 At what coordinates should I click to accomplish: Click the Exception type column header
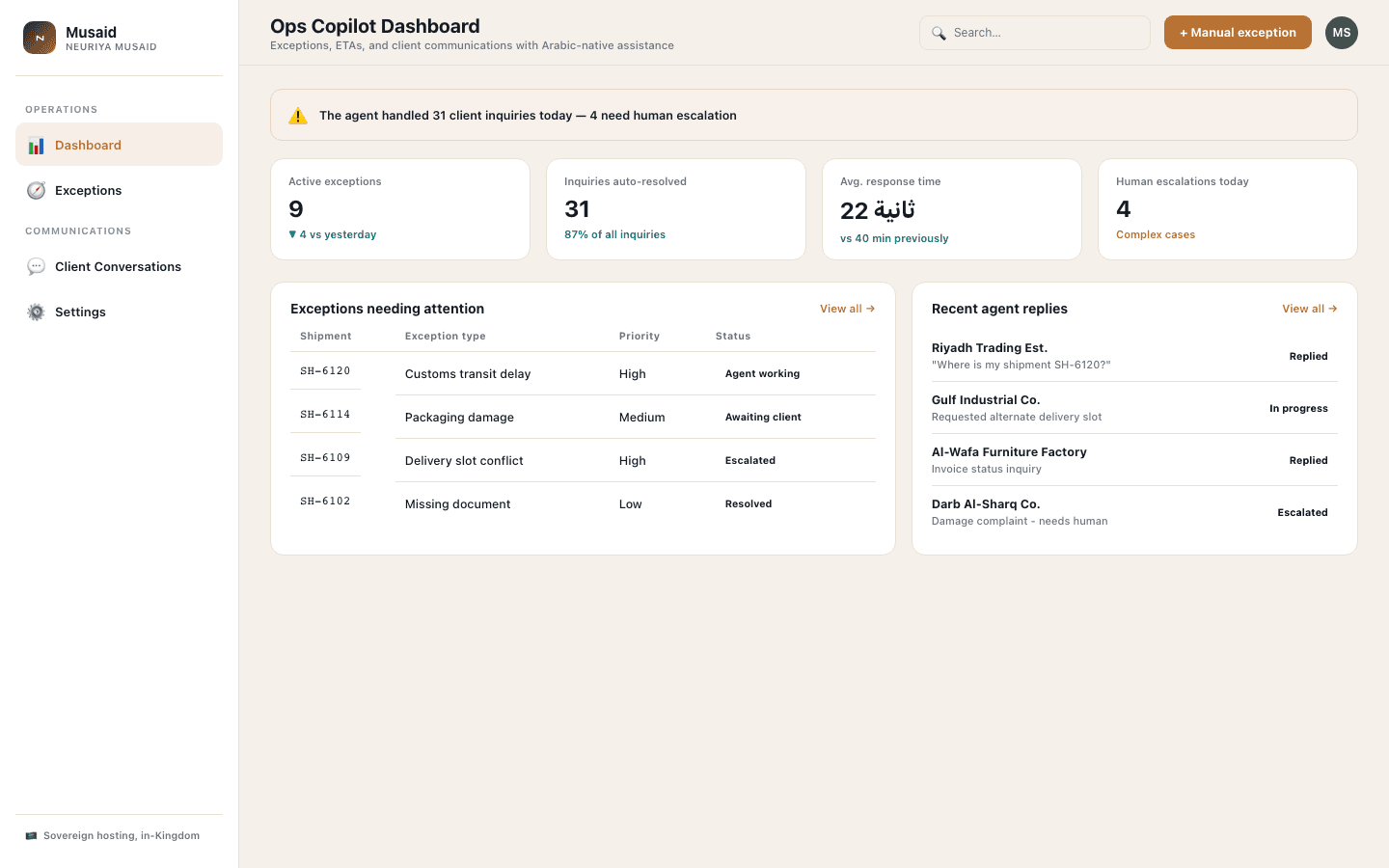click(x=446, y=337)
